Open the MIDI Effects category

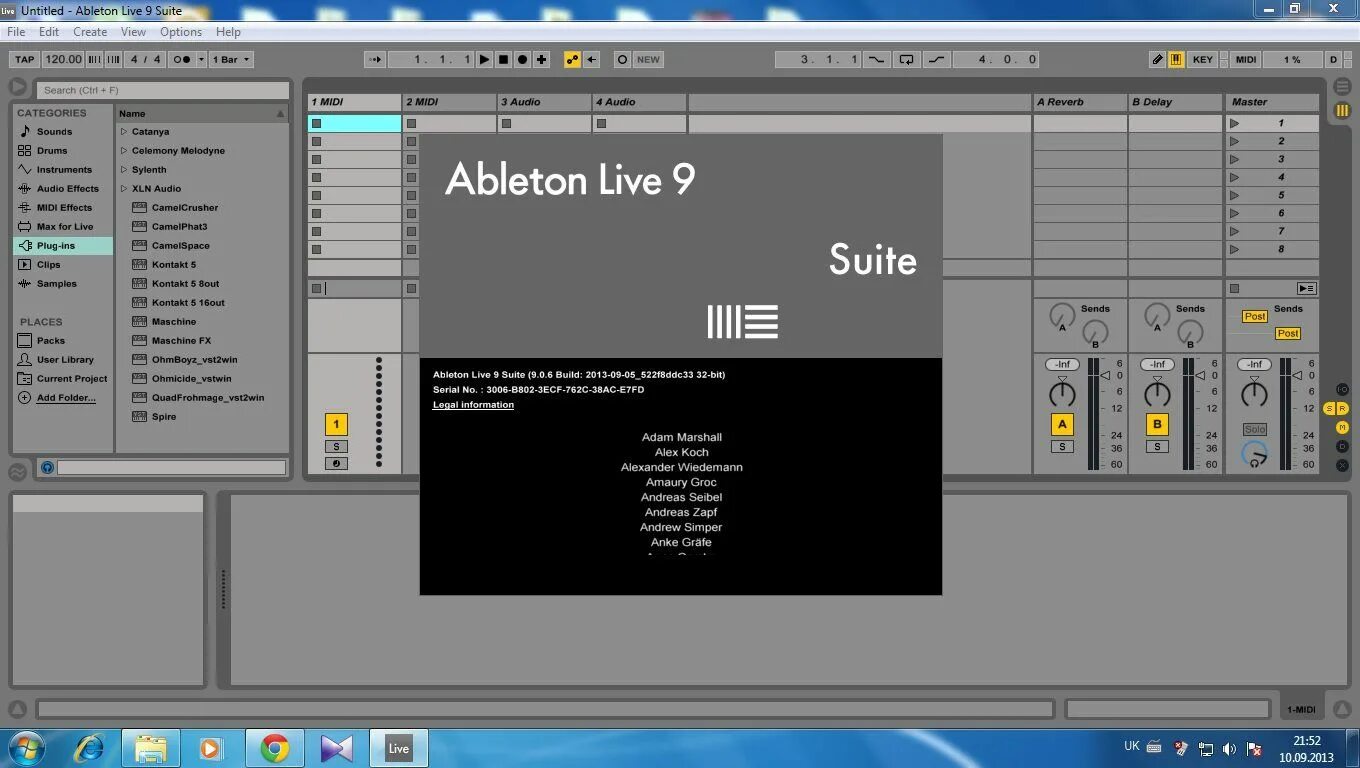click(x=64, y=207)
